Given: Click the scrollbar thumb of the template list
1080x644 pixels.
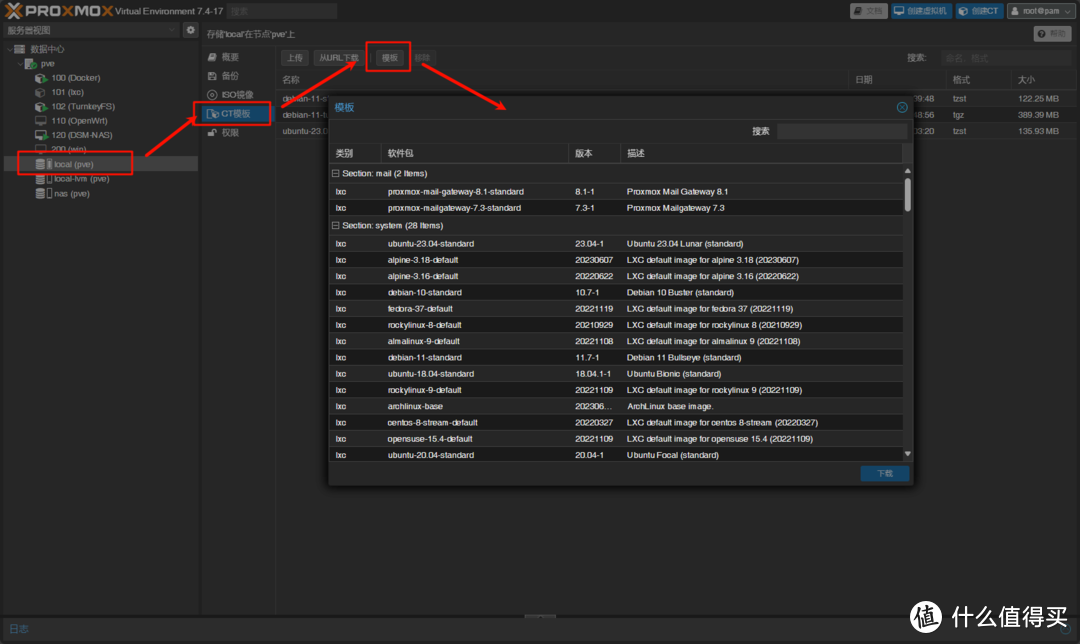Looking at the screenshot, I should 908,195.
